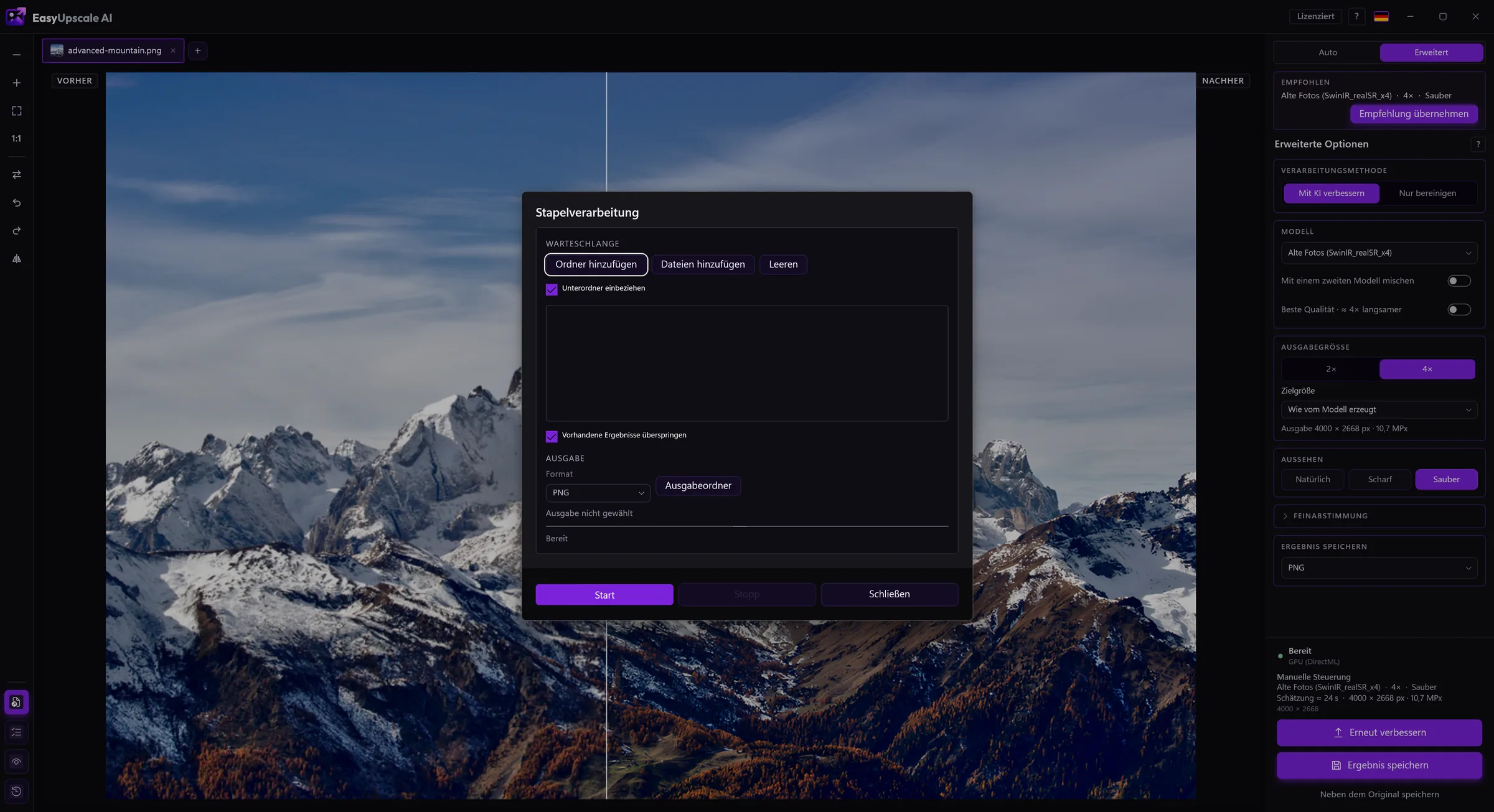Viewport: 1494px width, 812px height.
Task: Click the Ordner hinzufügen button
Action: [596, 264]
